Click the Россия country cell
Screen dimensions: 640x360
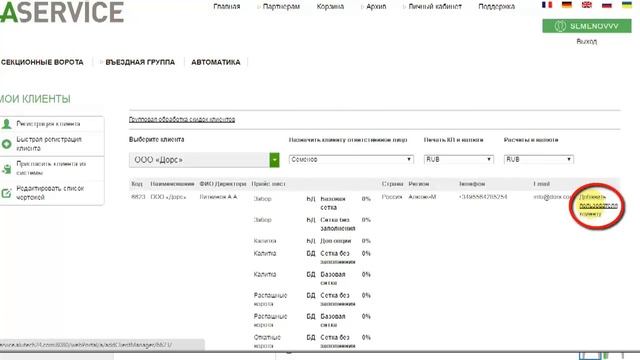(x=392, y=197)
